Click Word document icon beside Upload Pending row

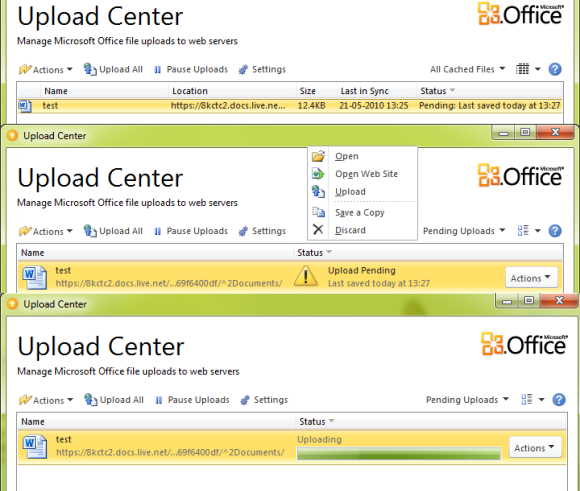coord(34,277)
